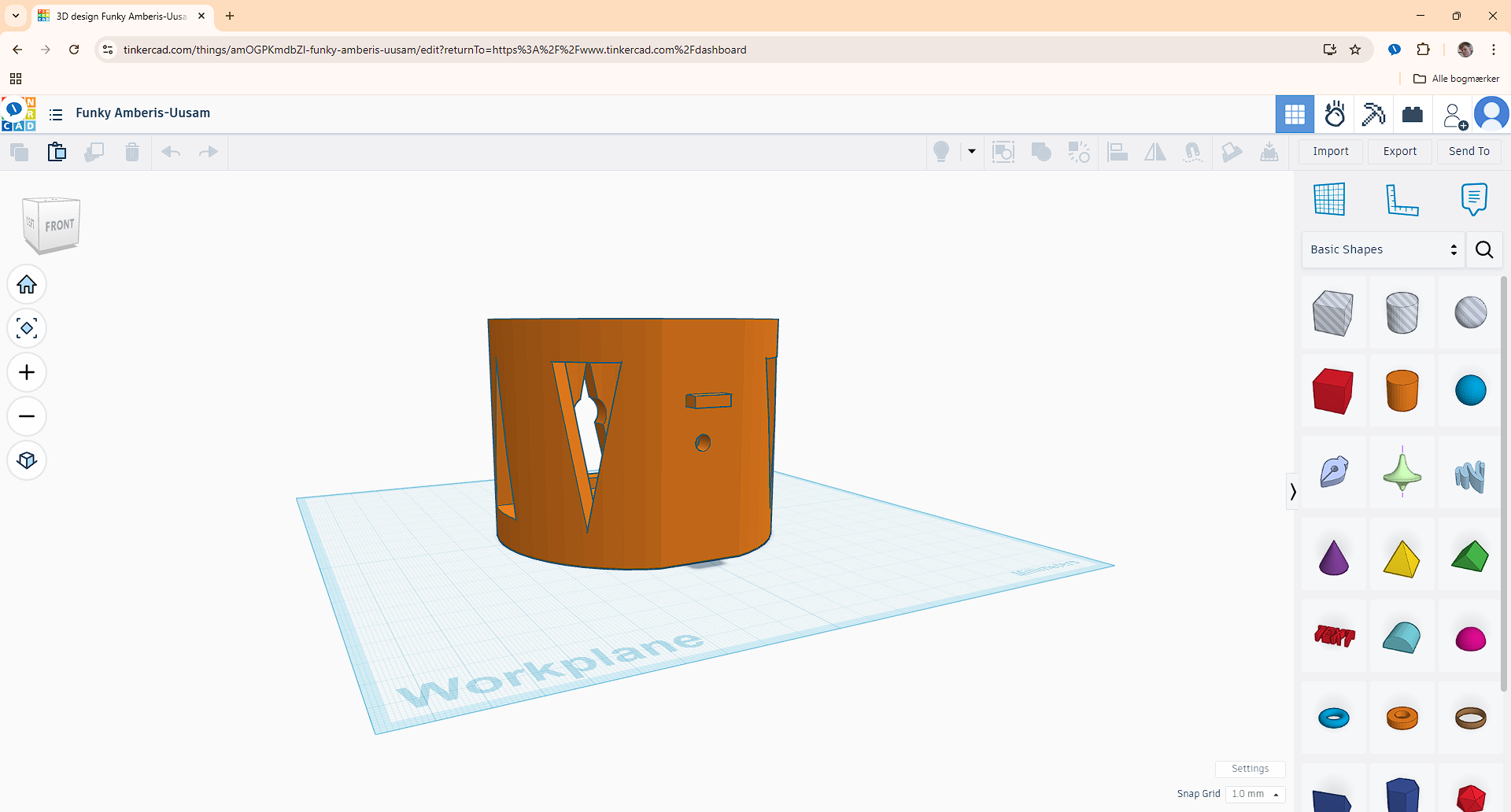Click the Send To button

click(x=1469, y=152)
